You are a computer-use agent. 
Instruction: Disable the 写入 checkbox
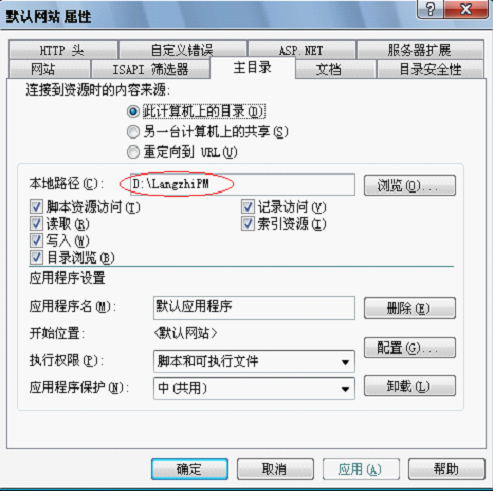pos(36,240)
